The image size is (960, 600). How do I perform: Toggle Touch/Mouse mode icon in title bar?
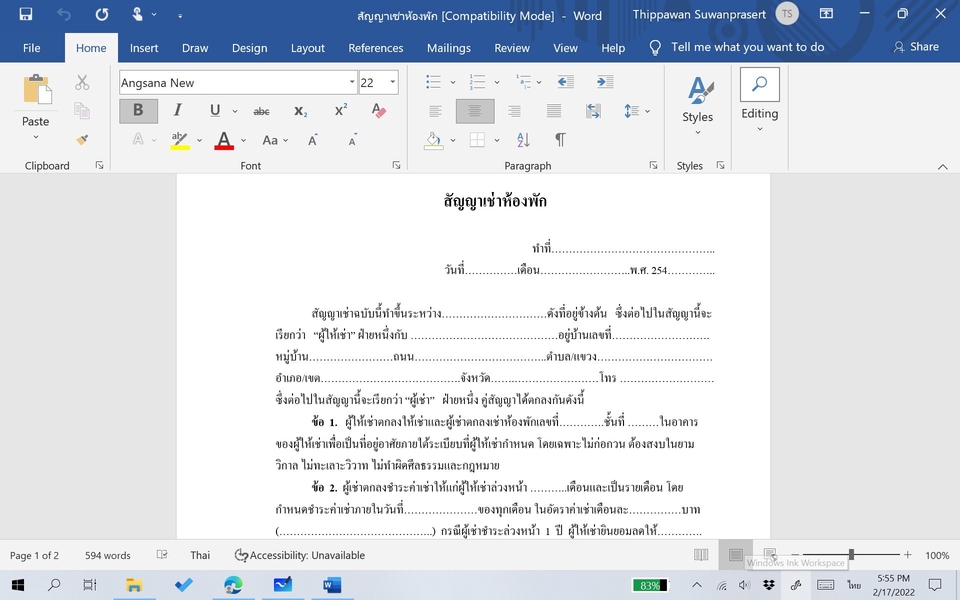[x=138, y=14]
